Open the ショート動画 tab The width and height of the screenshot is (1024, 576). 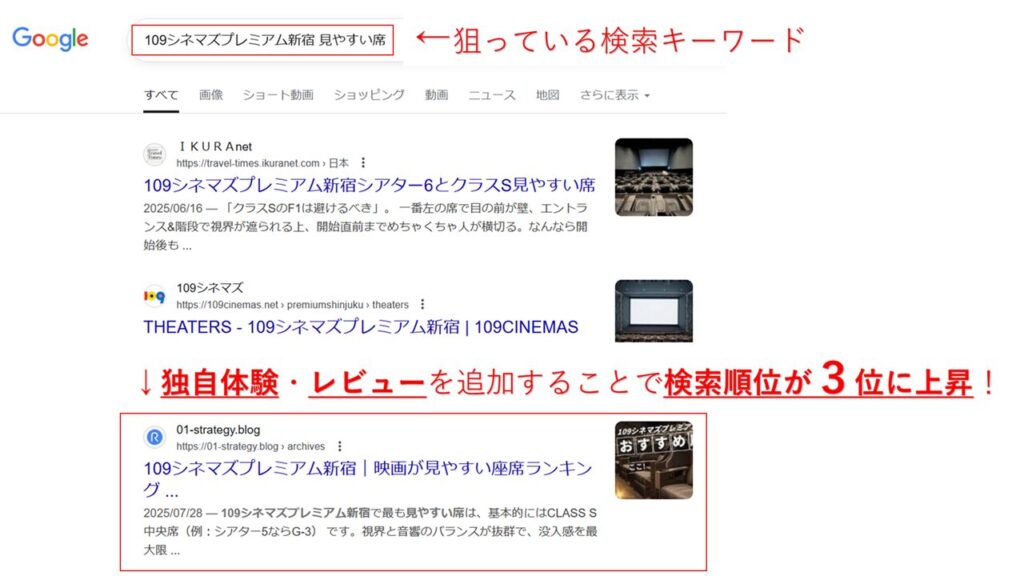click(x=278, y=95)
